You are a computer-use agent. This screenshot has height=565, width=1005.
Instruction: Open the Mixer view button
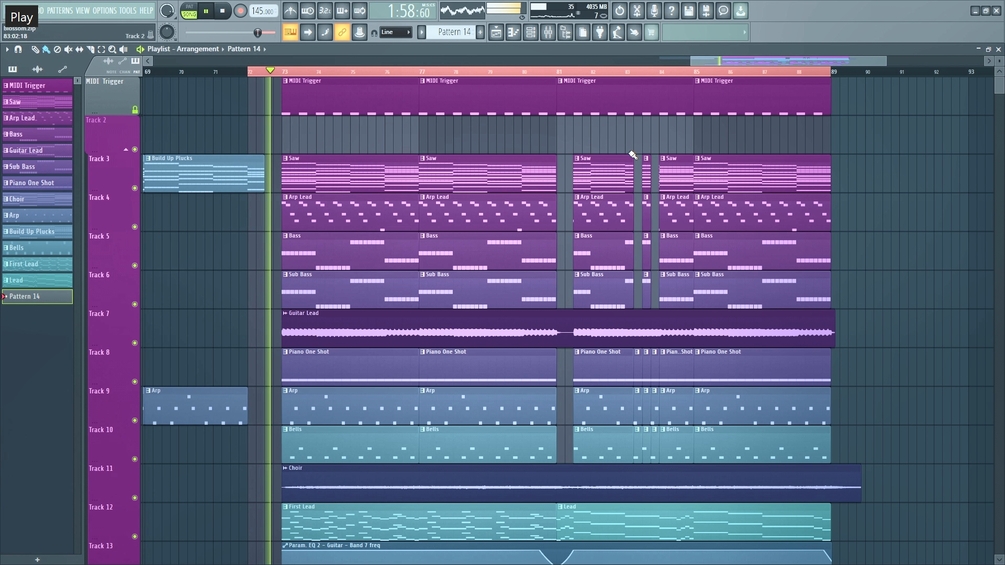(548, 32)
